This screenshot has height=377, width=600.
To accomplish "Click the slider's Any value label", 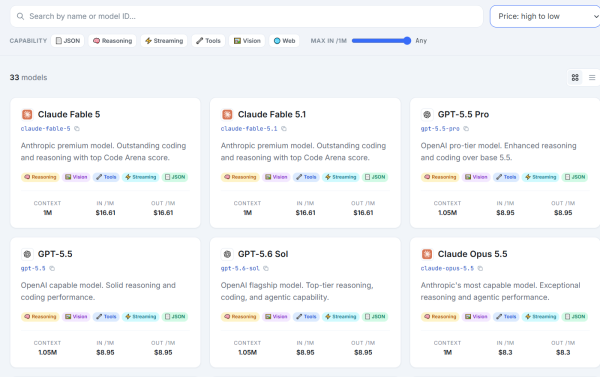I will pyautogui.click(x=421, y=41).
